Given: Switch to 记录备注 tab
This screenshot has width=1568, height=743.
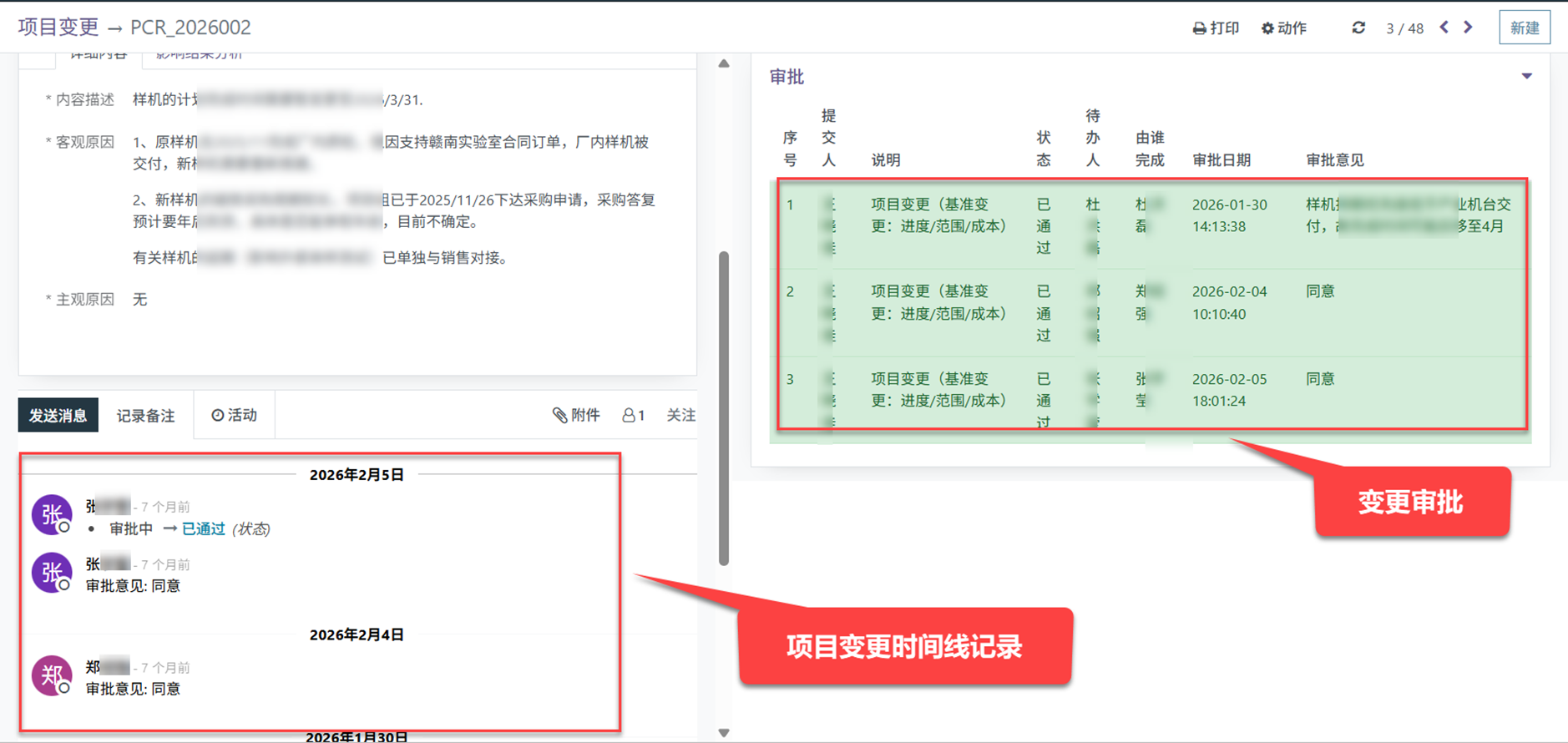Looking at the screenshot, I should tap(145, 415).
